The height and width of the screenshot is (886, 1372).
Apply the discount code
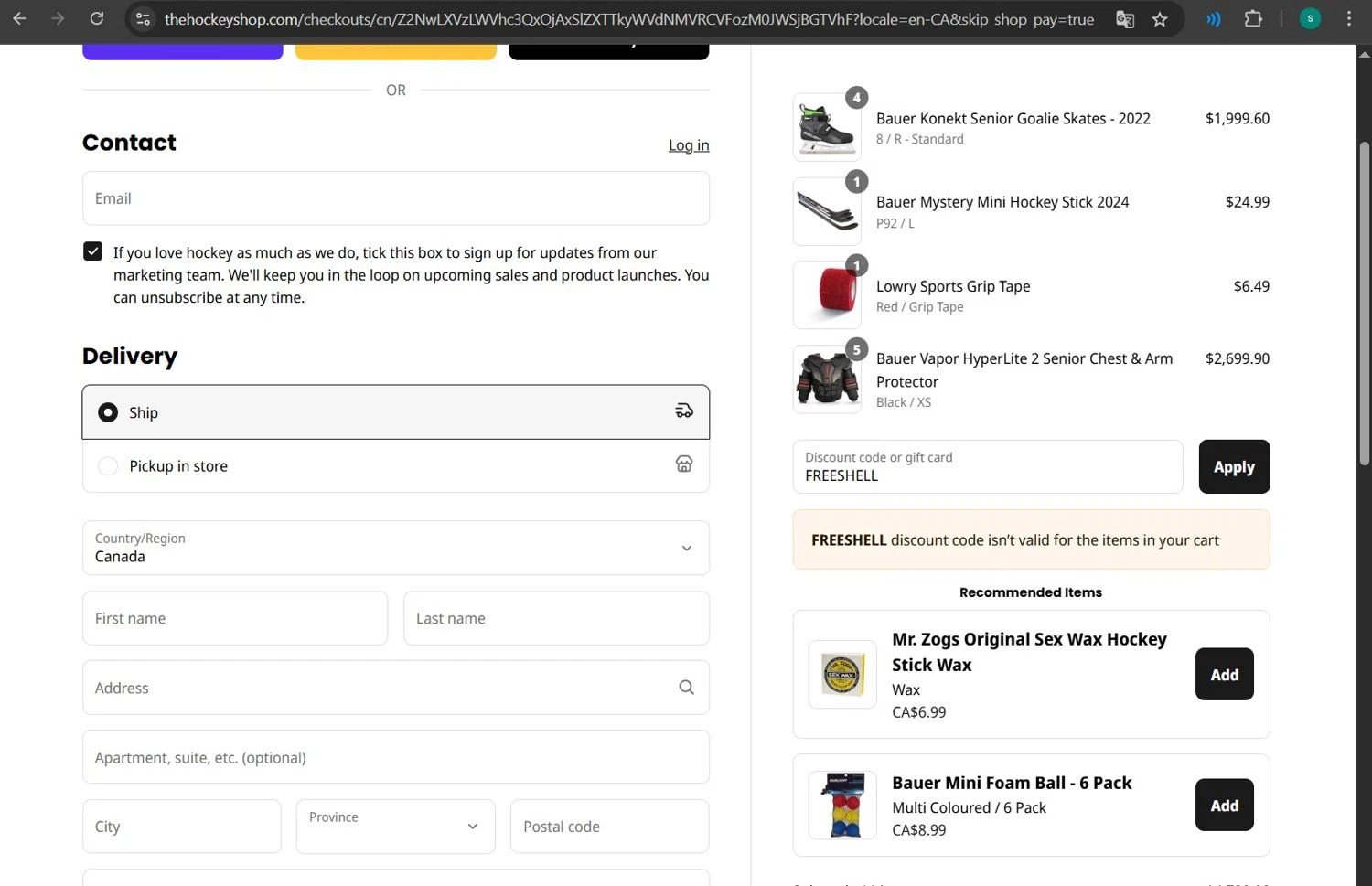(1234, 466)
